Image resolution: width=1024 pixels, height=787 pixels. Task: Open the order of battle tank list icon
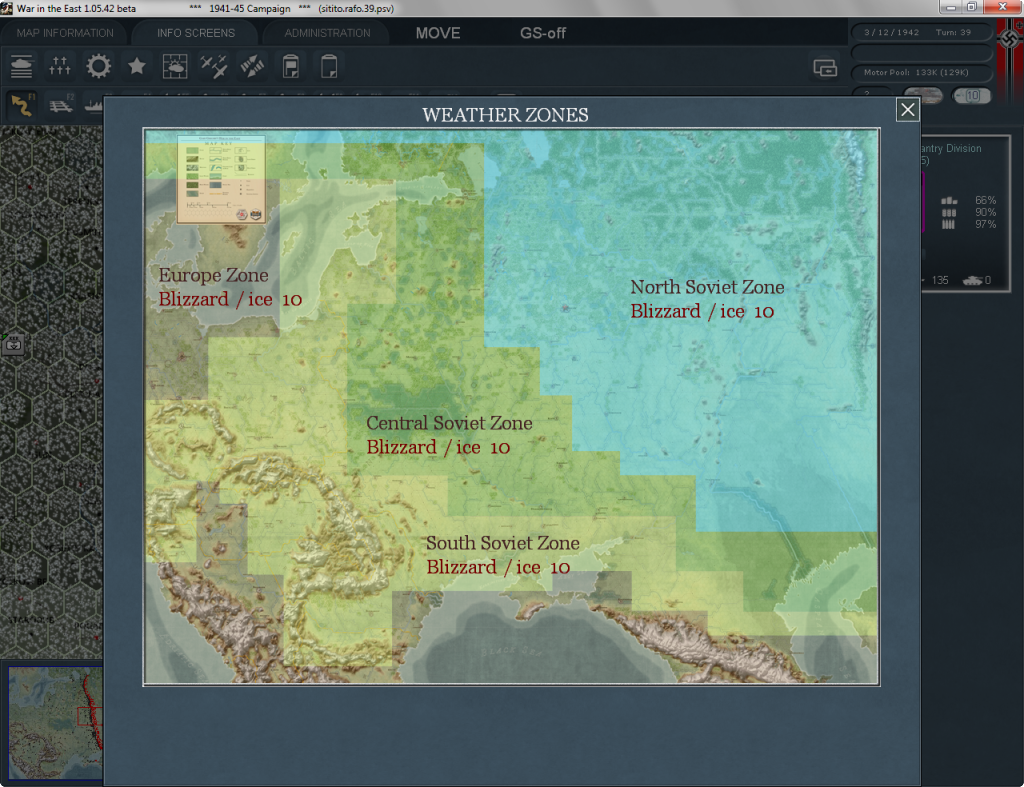(22, 66)
